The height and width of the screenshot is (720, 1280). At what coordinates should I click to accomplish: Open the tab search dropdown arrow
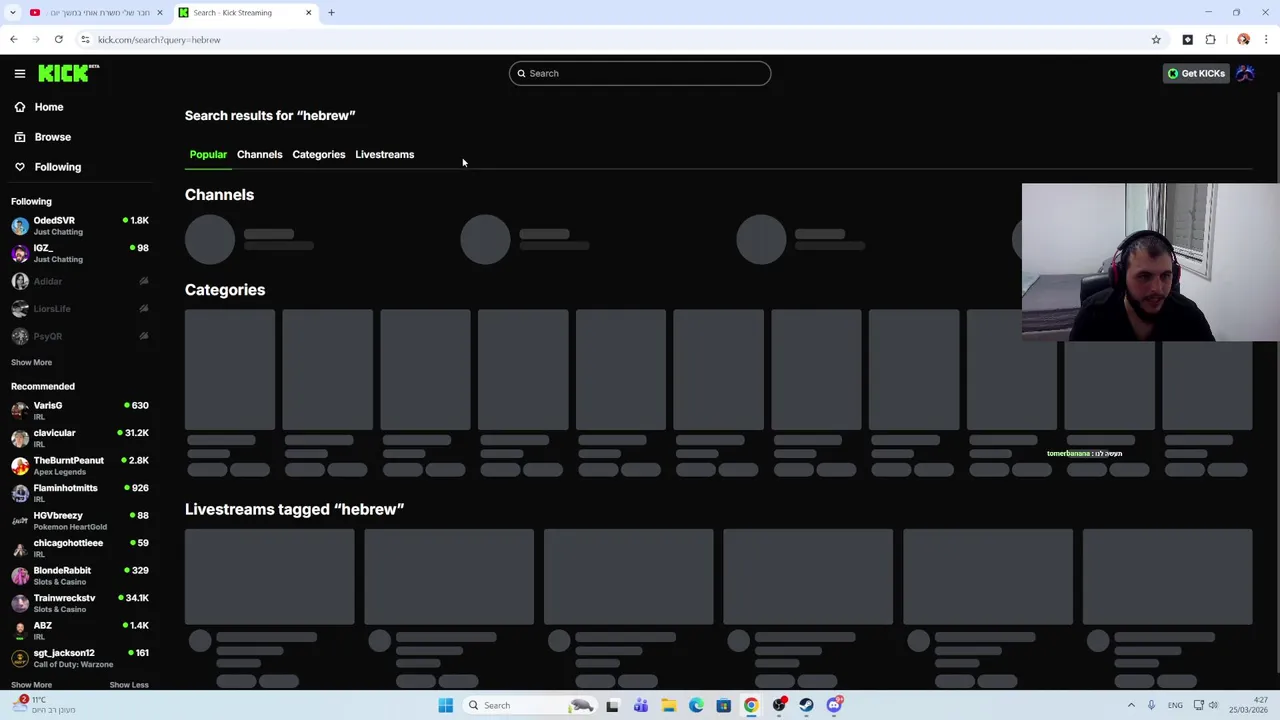click(x=12, y=12)
